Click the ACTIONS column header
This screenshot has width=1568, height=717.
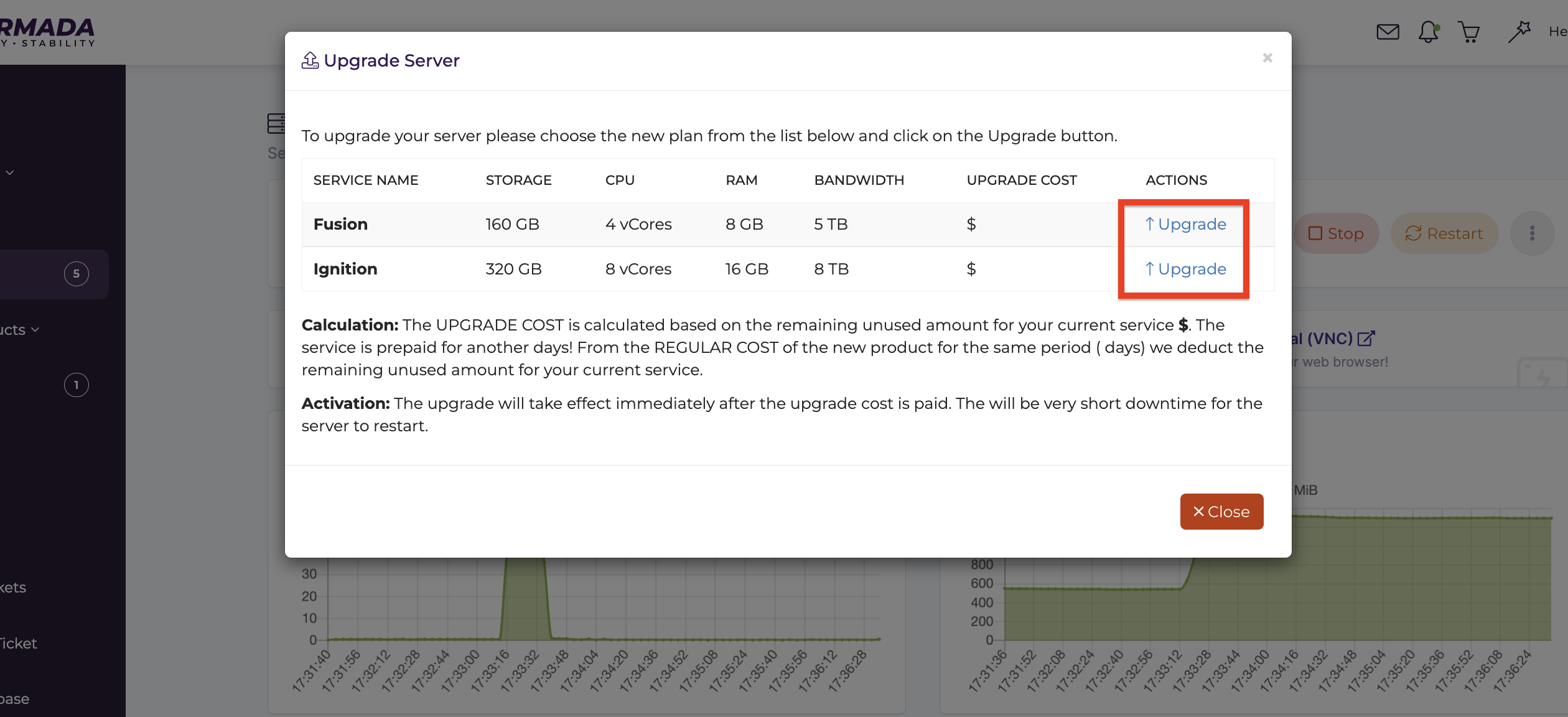tap(1176, 180)
